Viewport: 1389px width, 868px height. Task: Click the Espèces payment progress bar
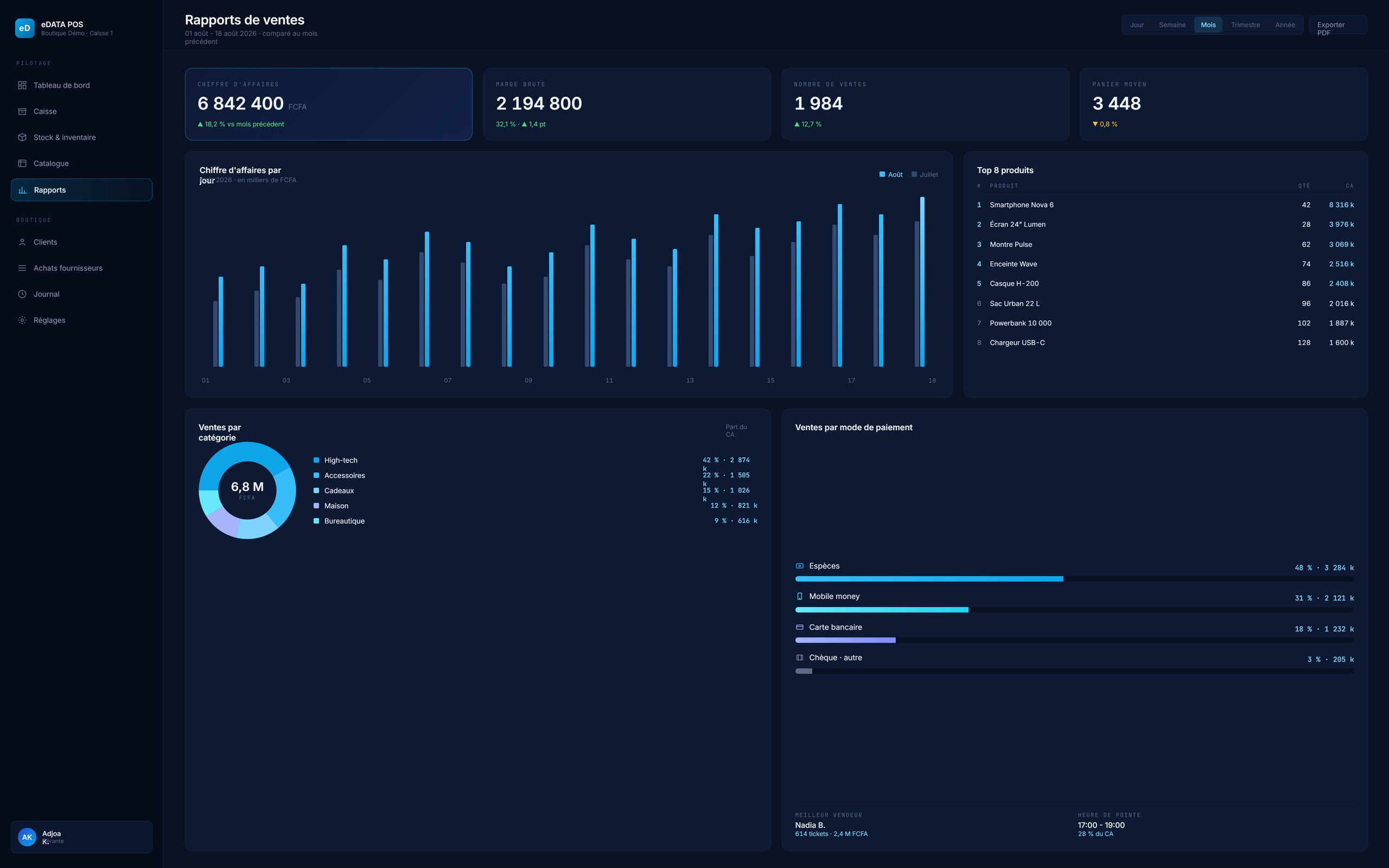(1074, 579)
